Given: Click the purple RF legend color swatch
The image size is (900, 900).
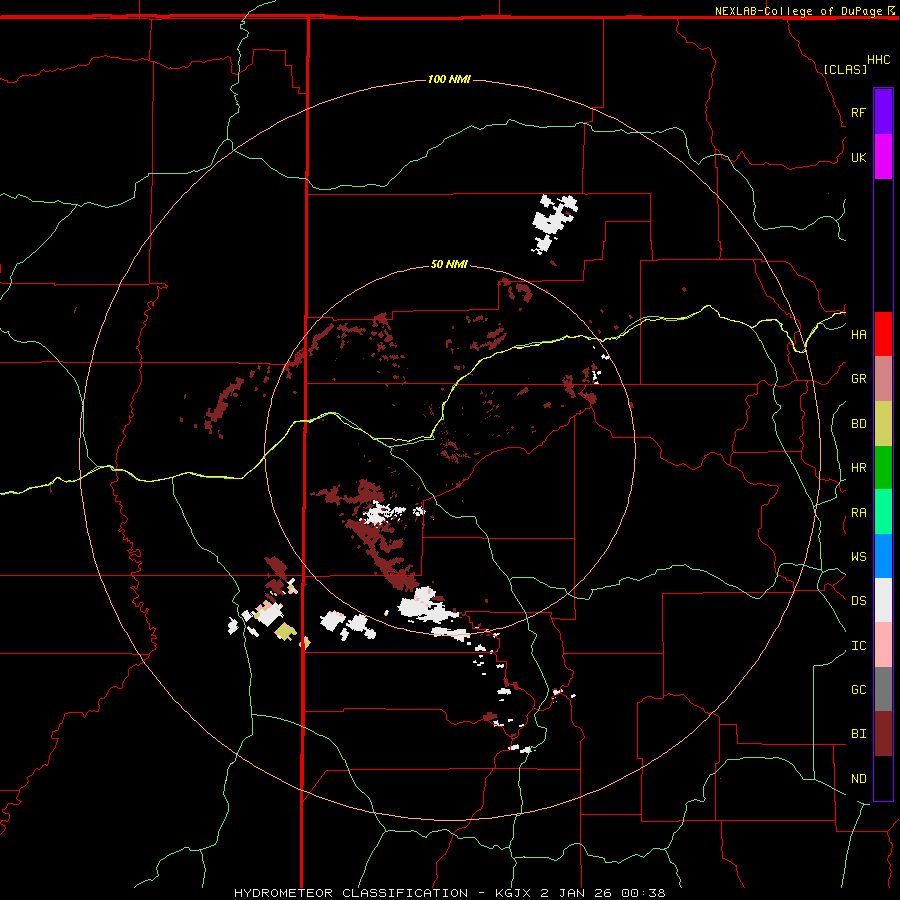Looking at the screenshot, I should click(x=883, y=112).
